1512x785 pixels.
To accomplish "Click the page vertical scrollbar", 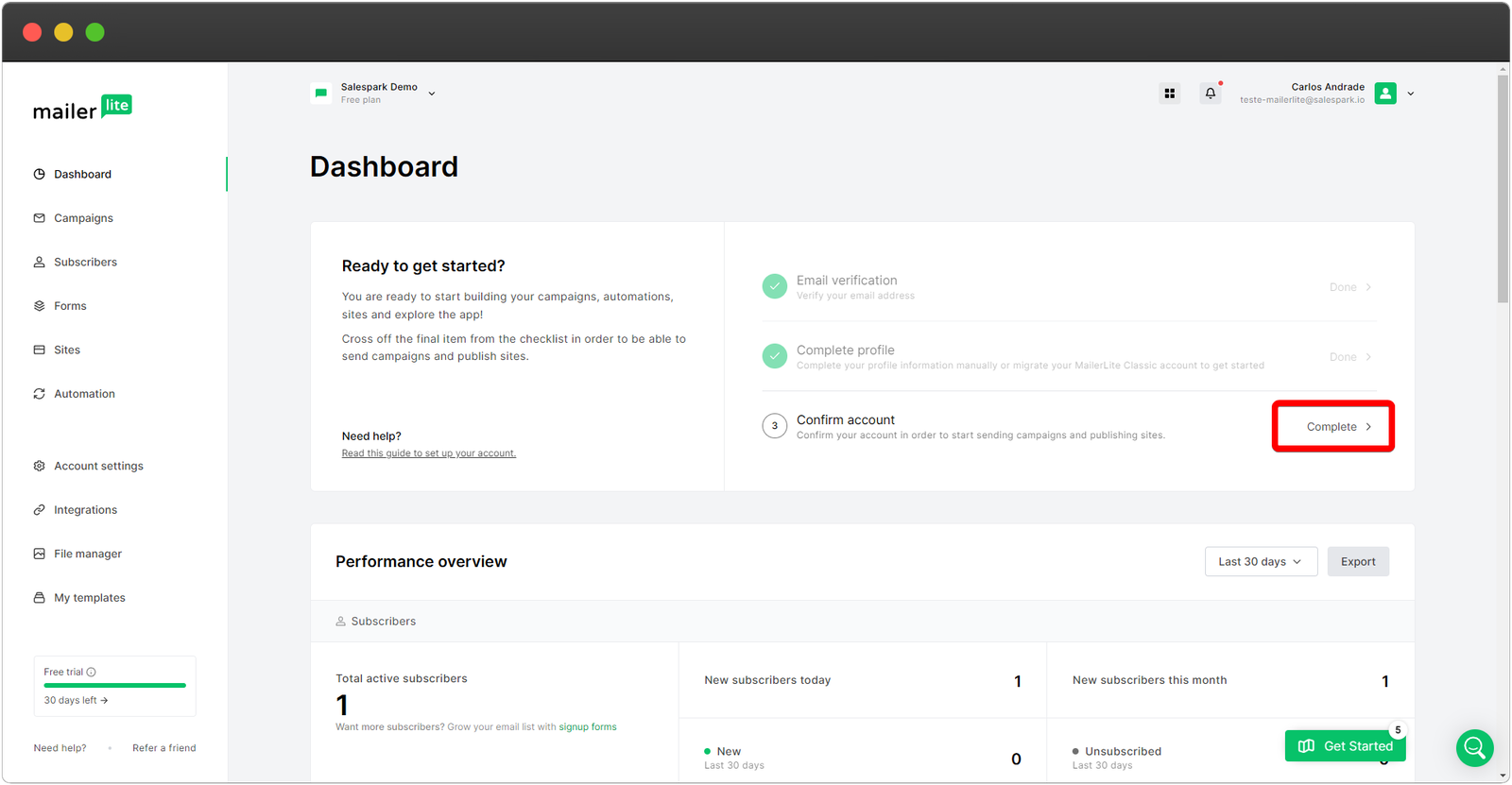I will (1503, 189).
